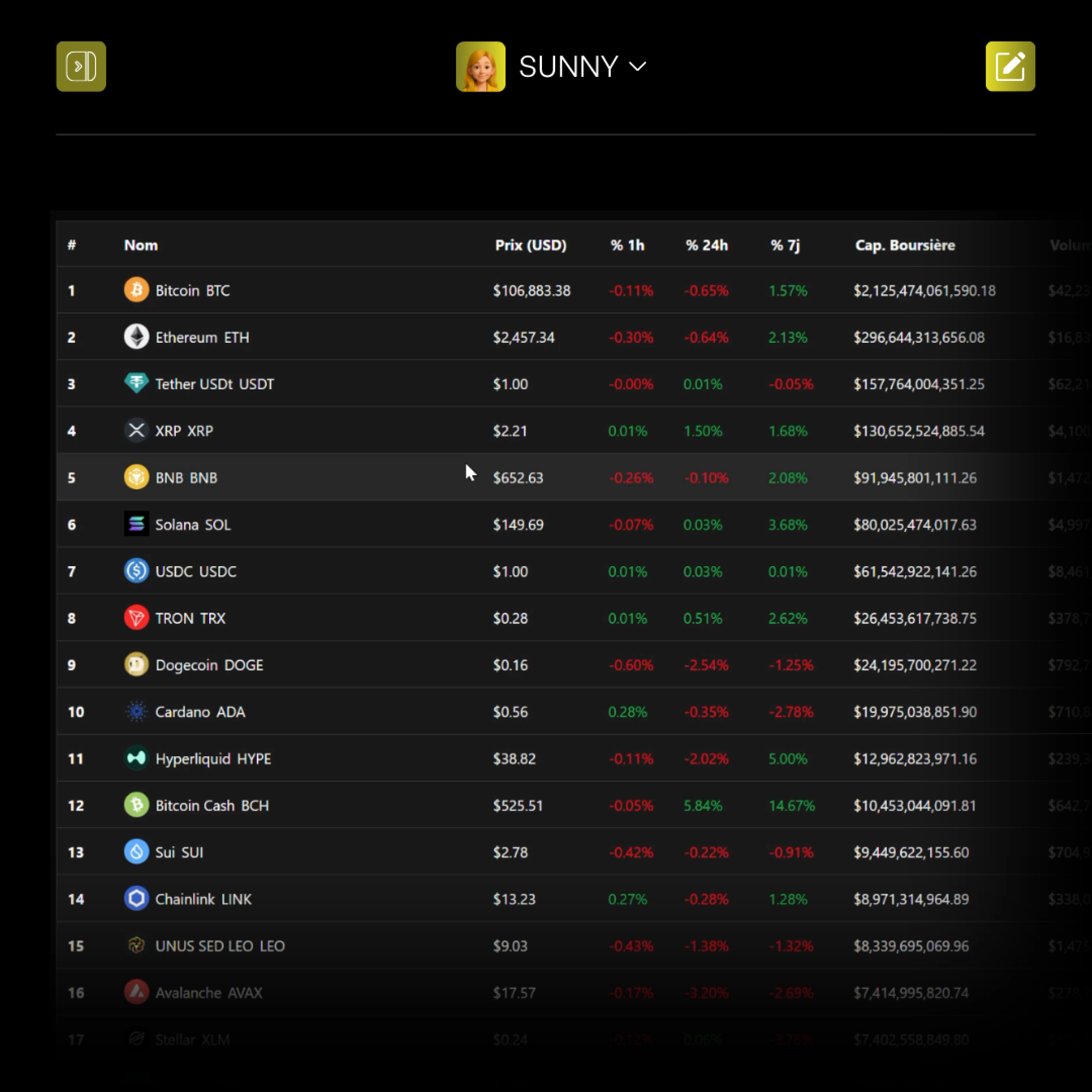The width and height of the screenshot is (1092, 1092).
Task: Select the Cardano ADA name text
Action: 201,712
